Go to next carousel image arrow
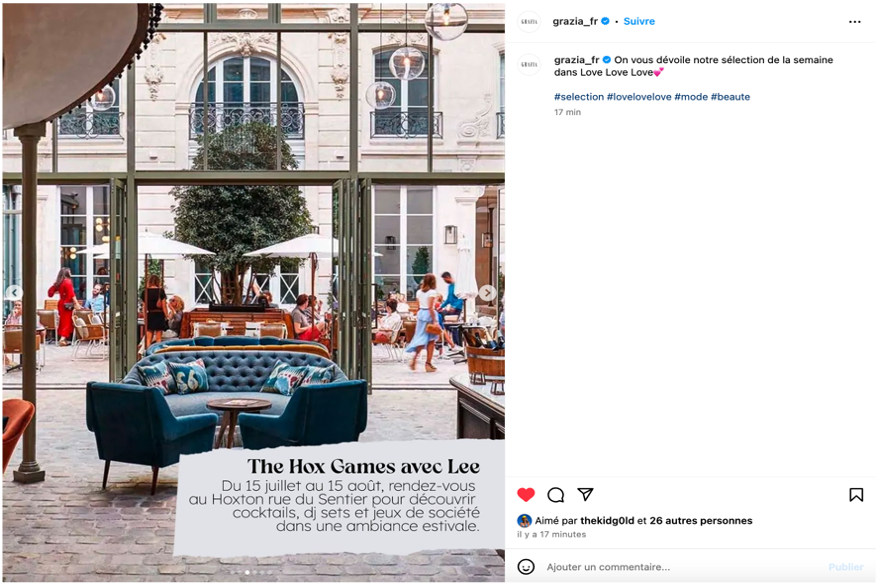 pos(487,292)
